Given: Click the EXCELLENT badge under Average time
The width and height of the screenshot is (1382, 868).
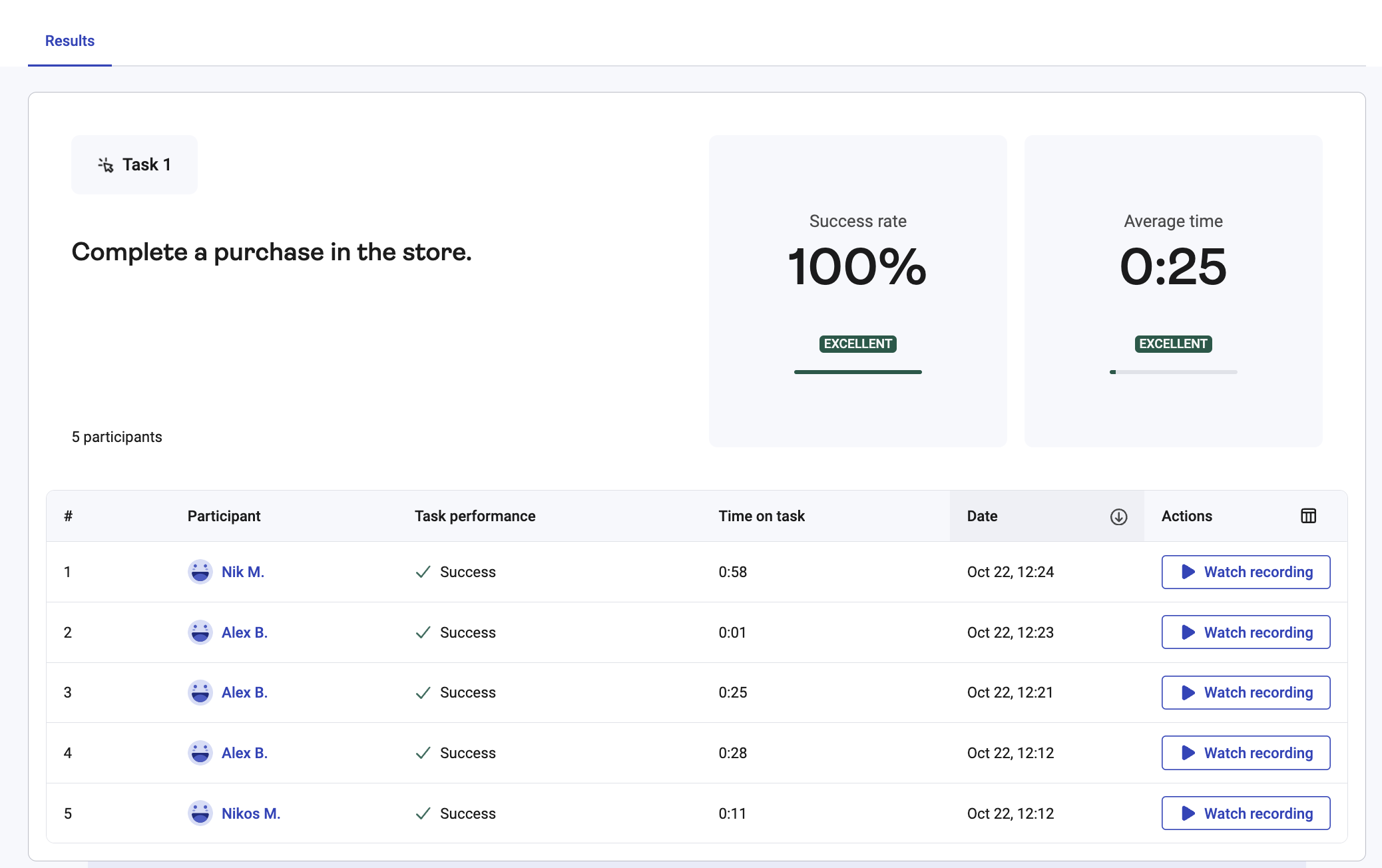Looking at the screenshot, I should point(1172,343).
